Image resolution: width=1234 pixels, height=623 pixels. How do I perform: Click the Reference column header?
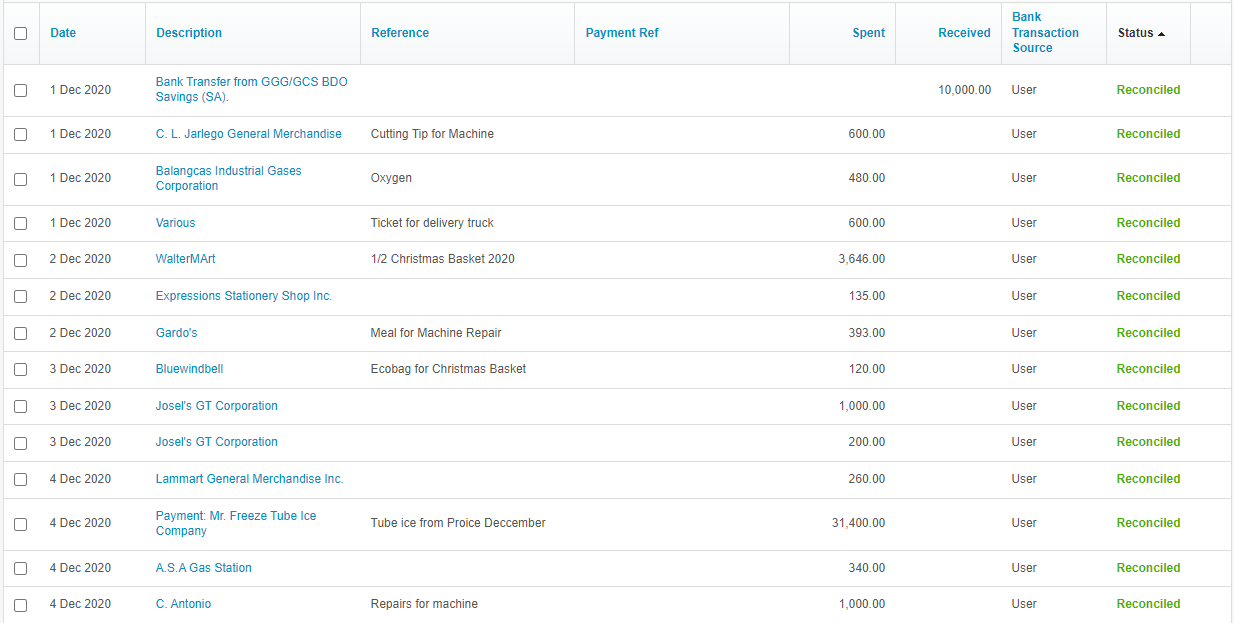click(x=400, y=33)
